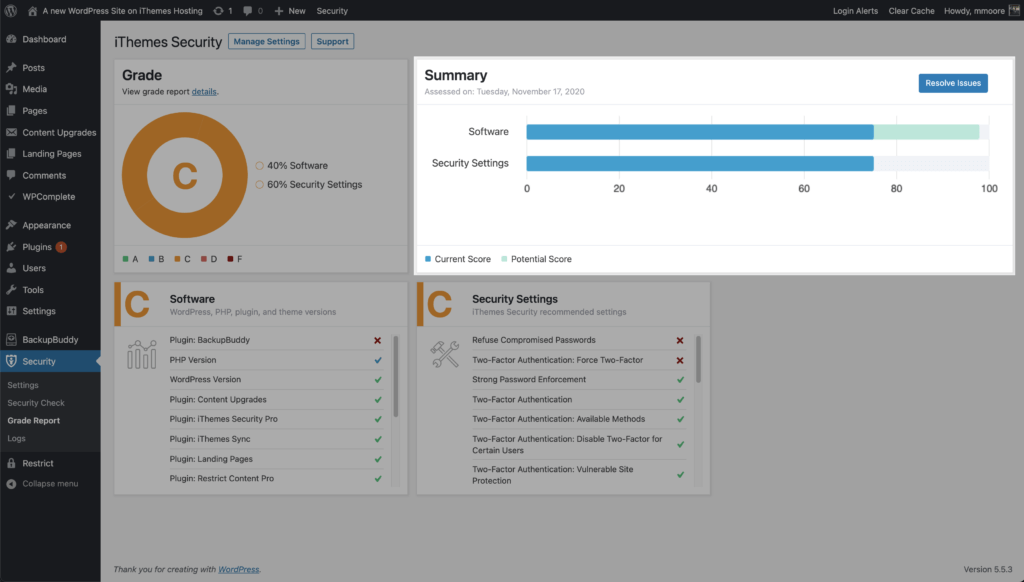Screen dimensions: 1024x582
Task: Click the Users person icon
Action: pos(11,268)
